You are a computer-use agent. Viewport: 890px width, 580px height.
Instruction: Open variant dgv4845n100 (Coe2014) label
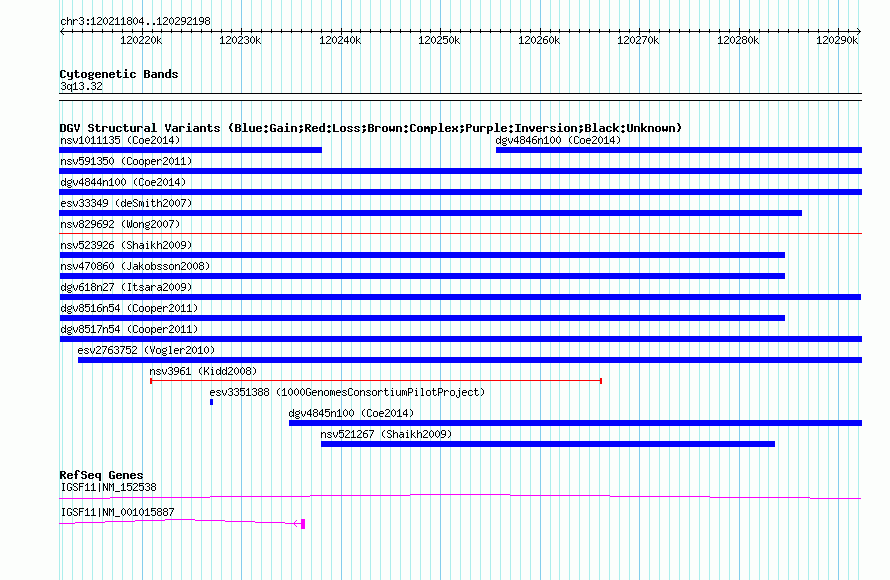point(351,413)
